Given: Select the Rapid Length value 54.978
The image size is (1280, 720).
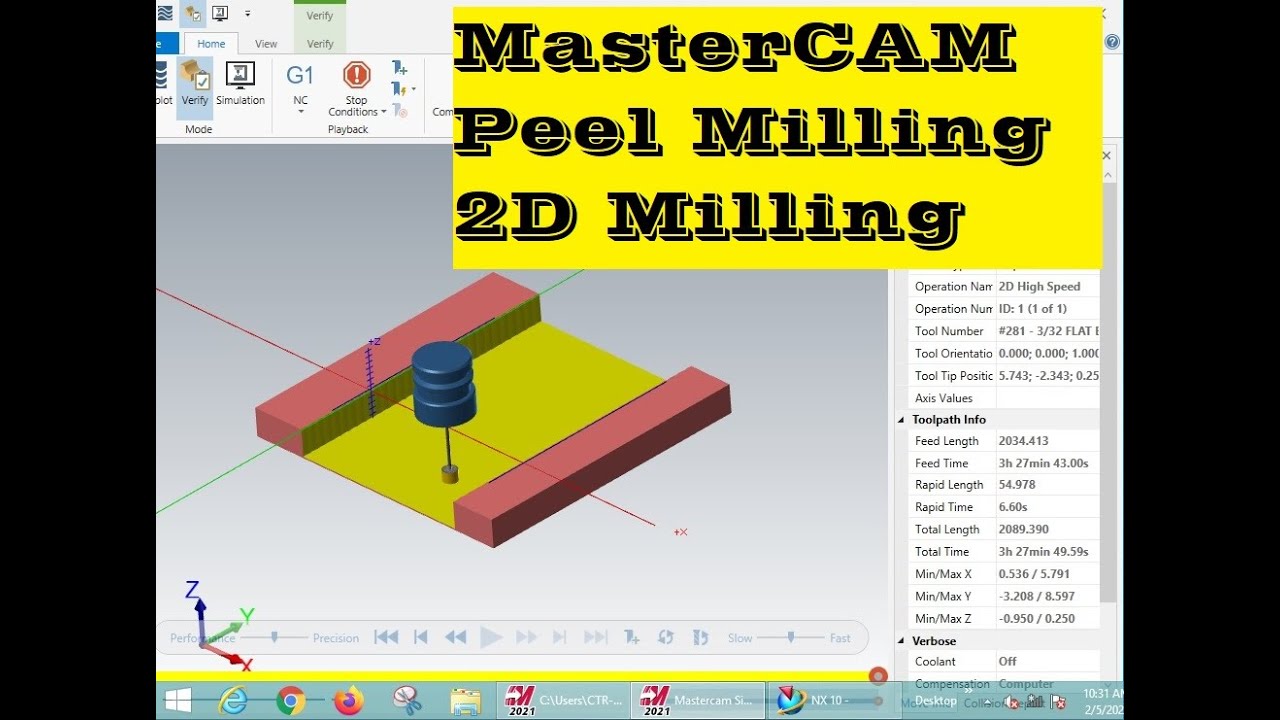Looking at the screenshot, I should pyautogui.click(x=1017, y=485).
